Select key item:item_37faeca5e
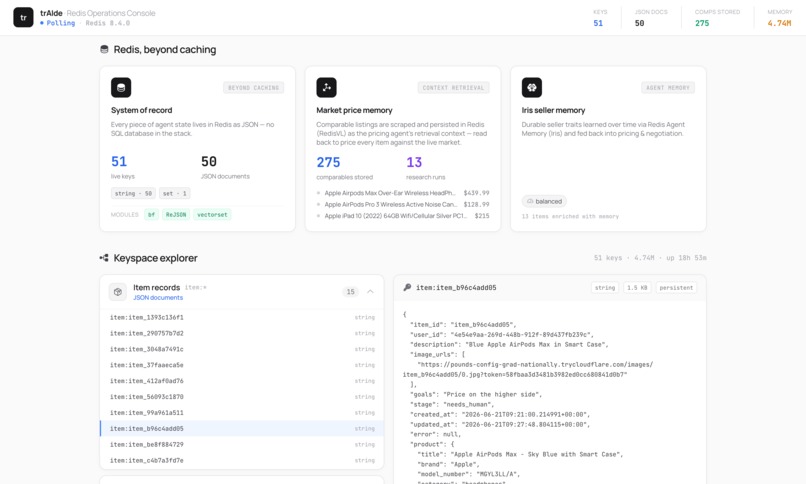The height and width of the screenshot is (484, 806). pyautogui.click(x=242, y=365)
